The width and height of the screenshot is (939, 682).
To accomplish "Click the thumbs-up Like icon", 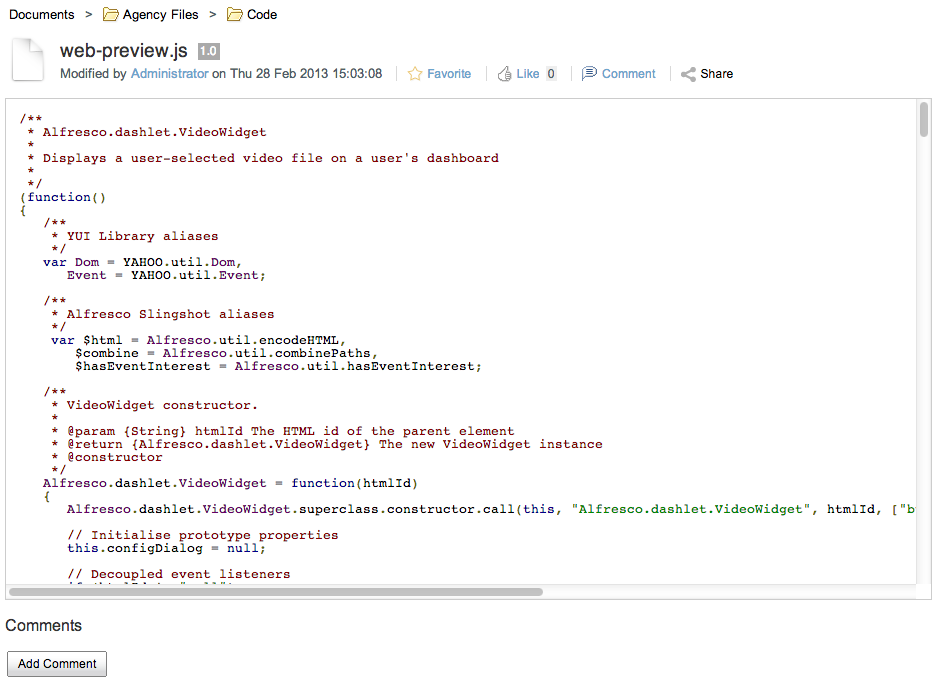I will click(505, 74).
